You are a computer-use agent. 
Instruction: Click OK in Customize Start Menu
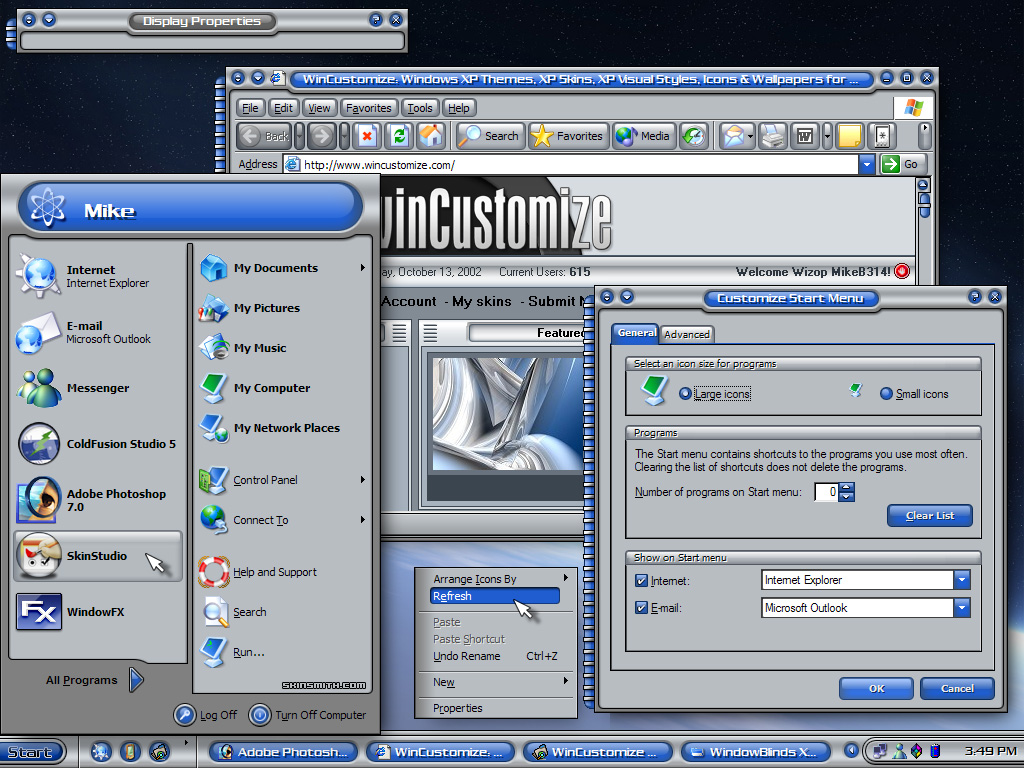pyautogui.click(x=876, y=688)
